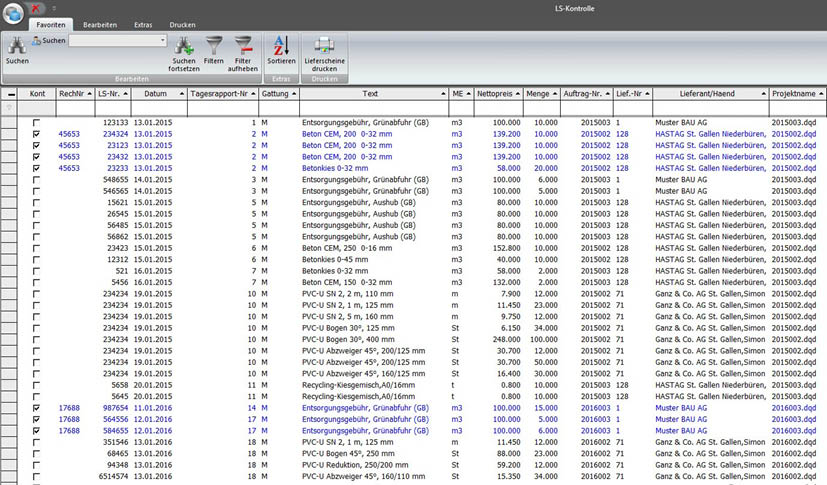827x485 pixels.
Task: Sort by the RechNr column header
Action: (x=75, y=94)
